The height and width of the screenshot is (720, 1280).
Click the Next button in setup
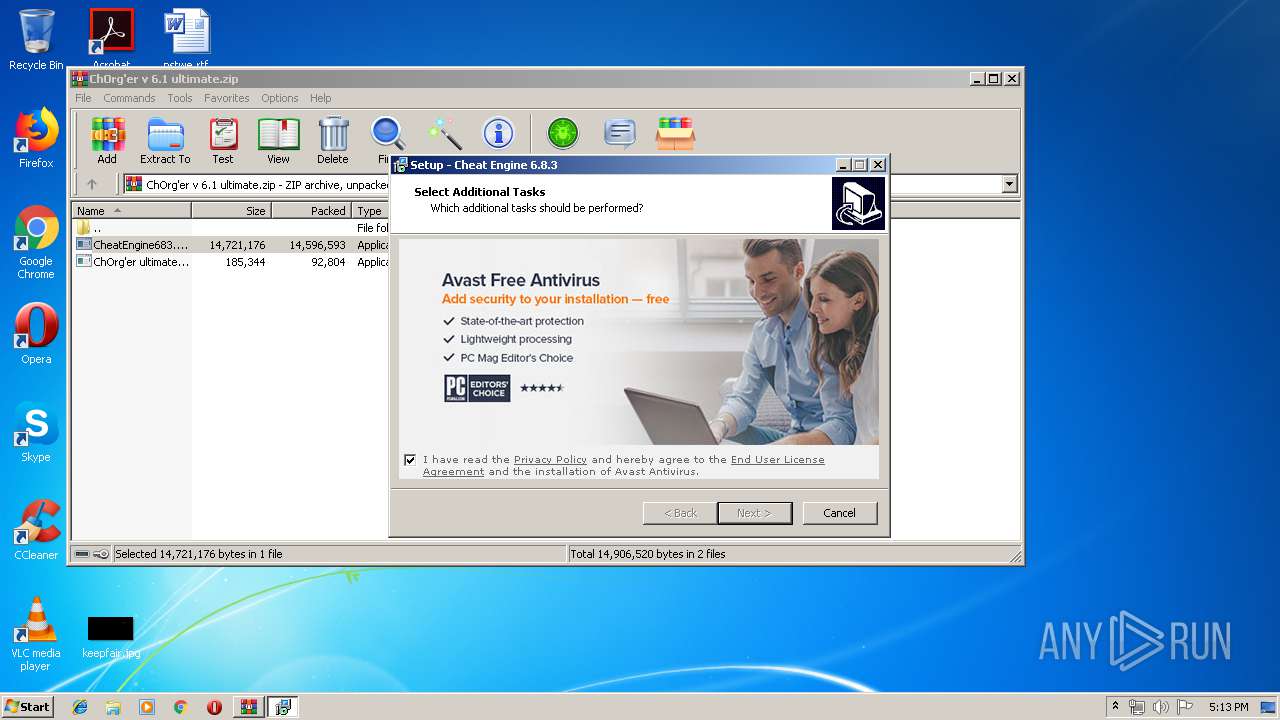point(755,513)
